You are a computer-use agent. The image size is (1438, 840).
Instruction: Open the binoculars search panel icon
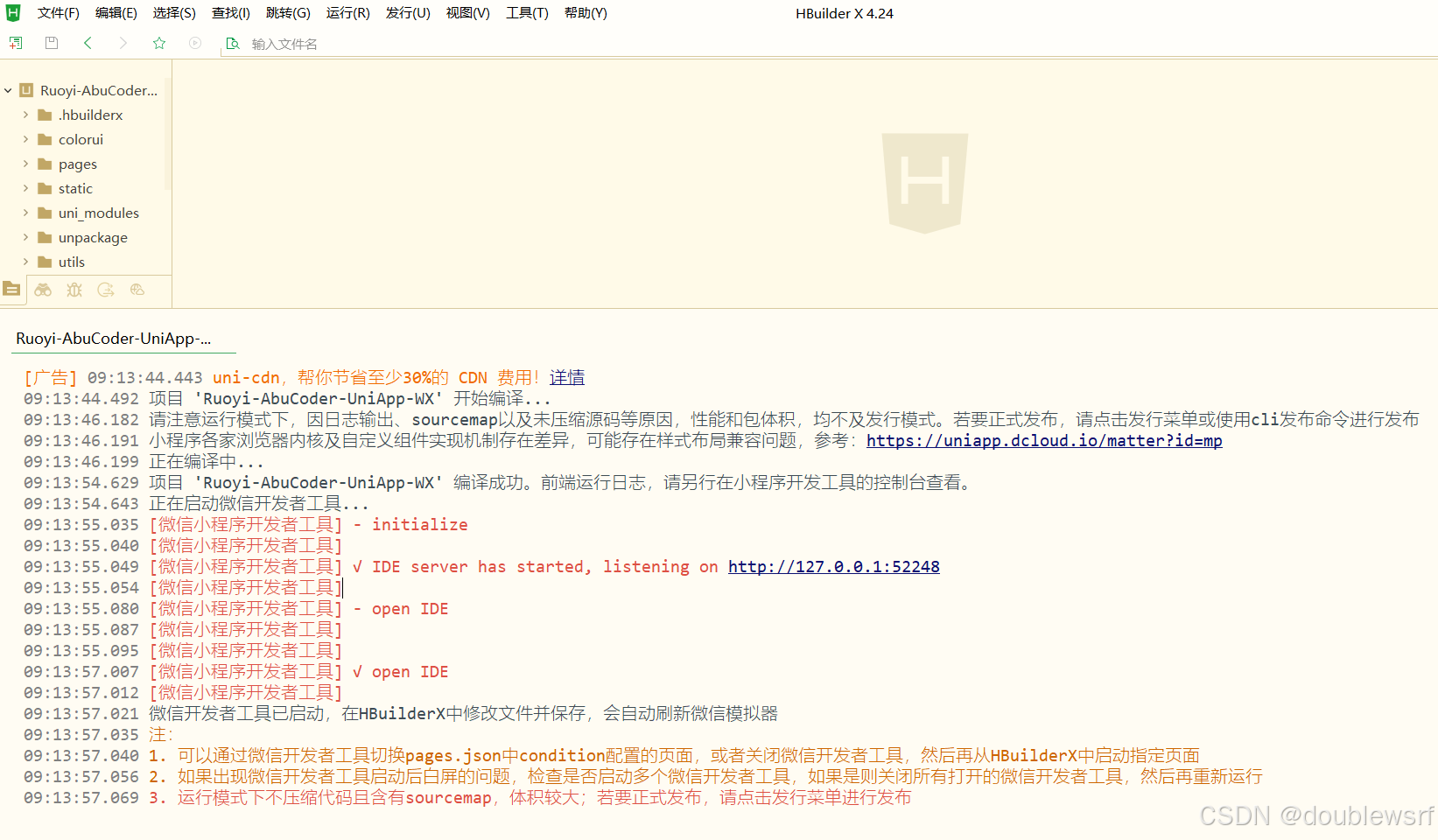click(43, 290)
